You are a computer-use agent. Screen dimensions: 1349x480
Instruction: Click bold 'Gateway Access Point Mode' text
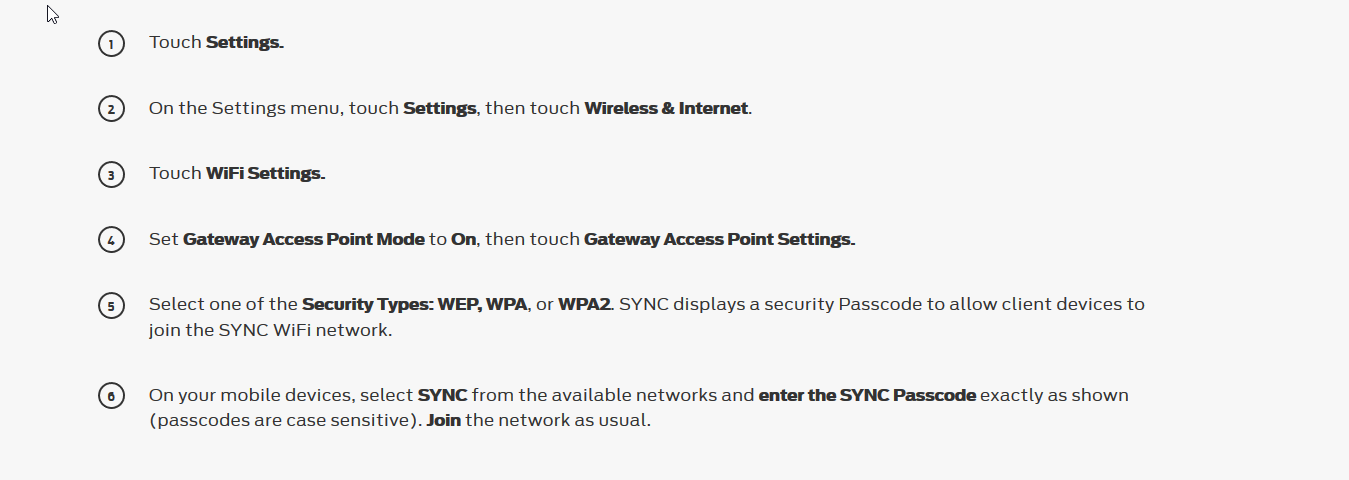point(304,240)
